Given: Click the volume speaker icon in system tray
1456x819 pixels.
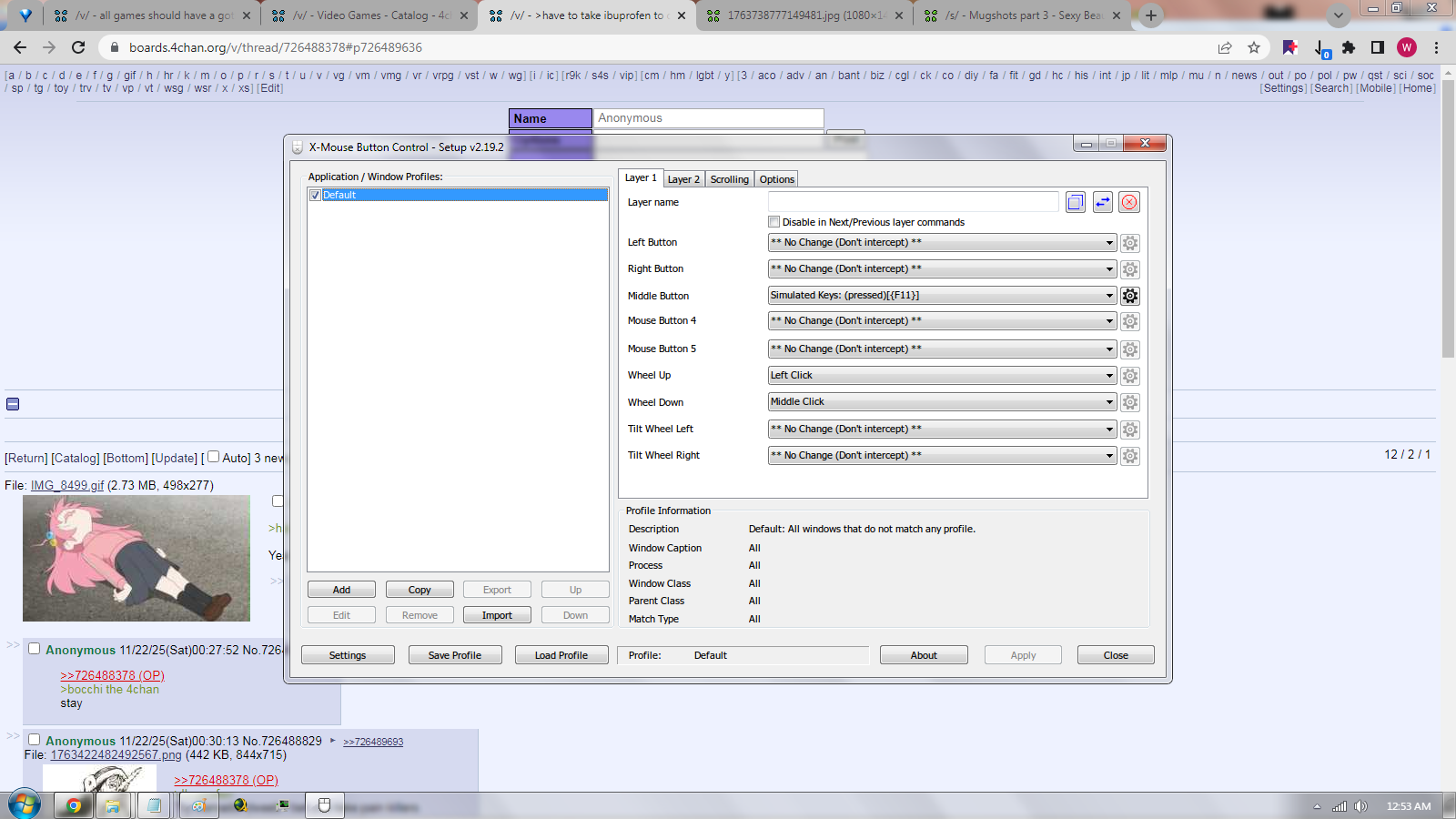Looking at the screenshot, I should coord(1360,806).
